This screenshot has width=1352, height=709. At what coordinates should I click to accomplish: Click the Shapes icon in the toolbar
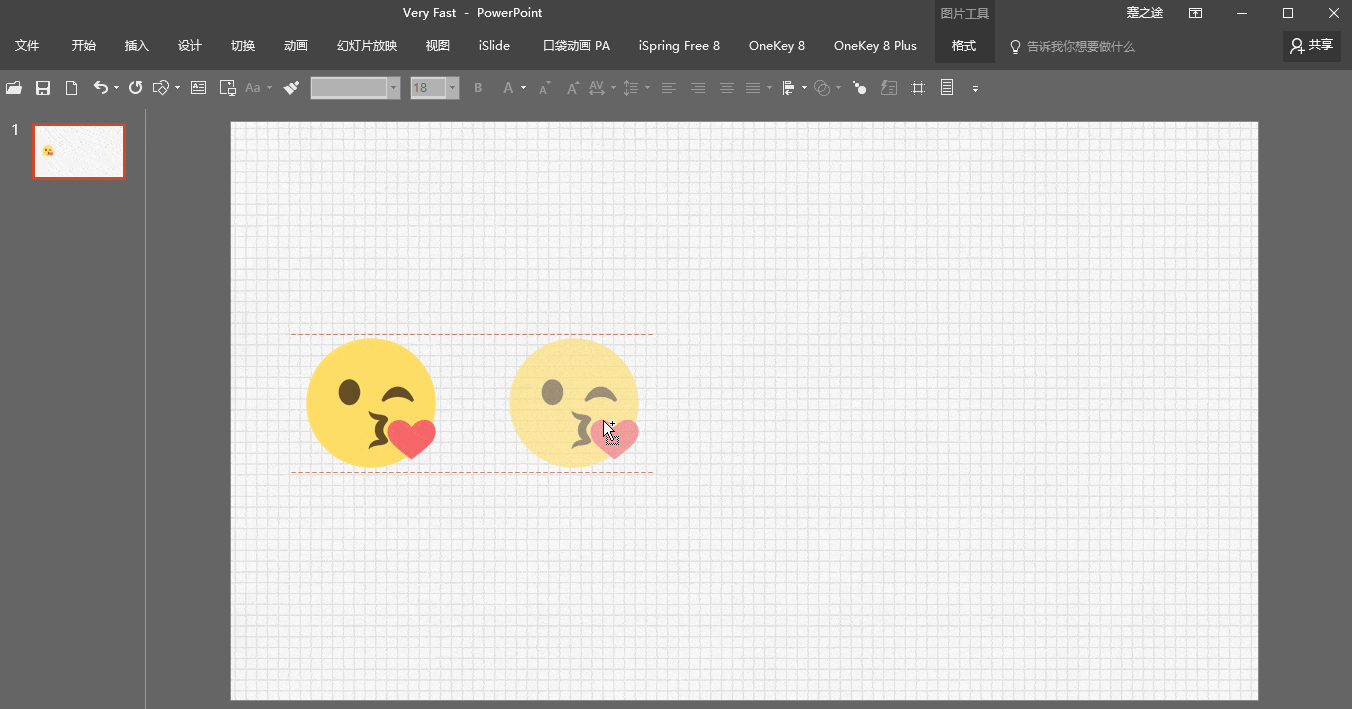pos(161,88)
